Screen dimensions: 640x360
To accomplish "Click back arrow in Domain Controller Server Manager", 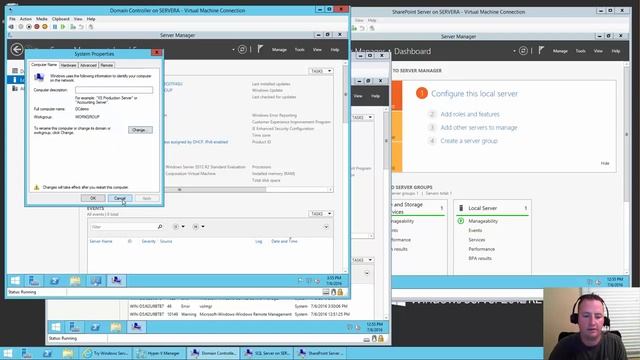I will point(17,50).
